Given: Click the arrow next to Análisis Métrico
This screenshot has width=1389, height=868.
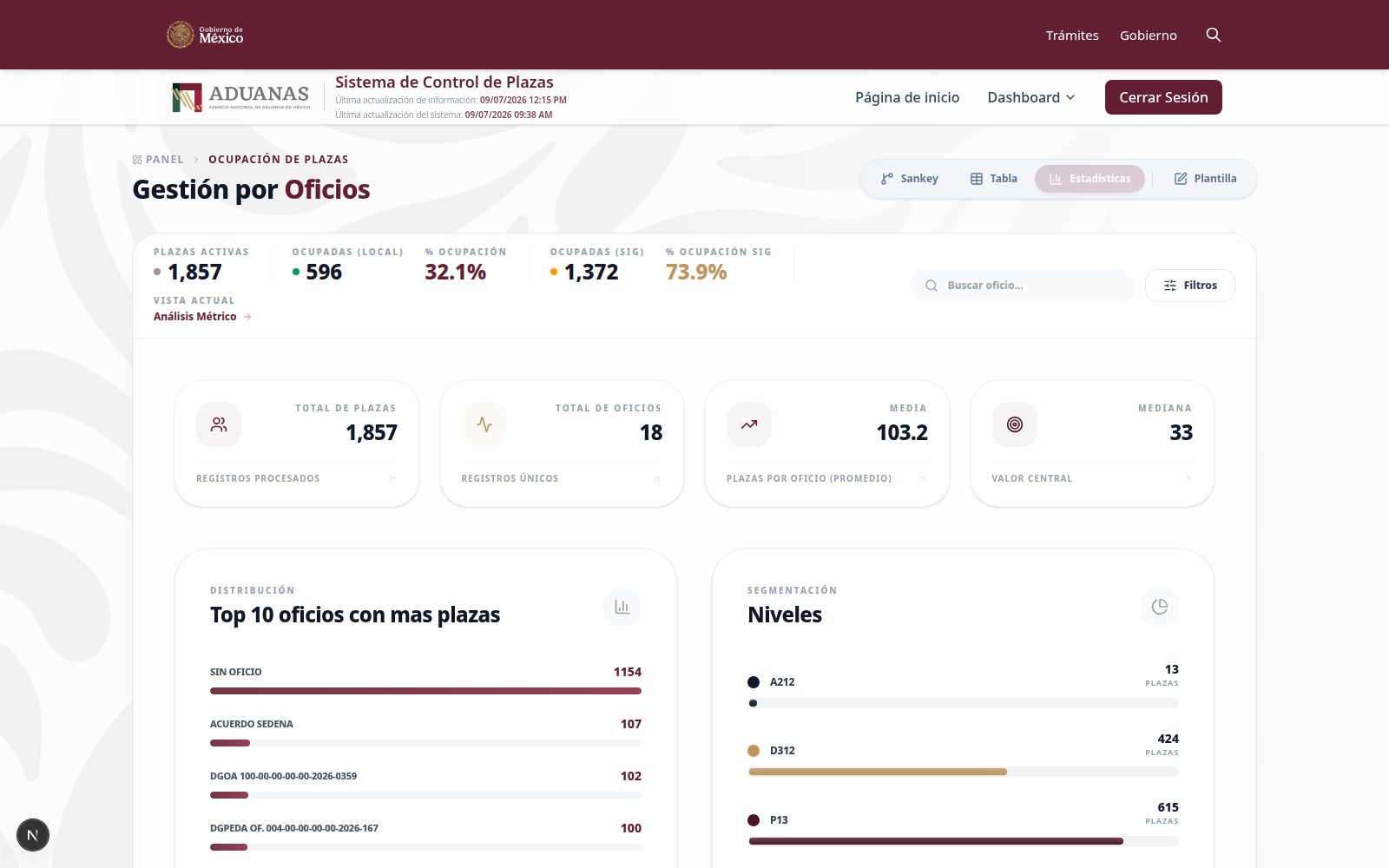Looking at the screenshot, I should (x=247, y=317).
